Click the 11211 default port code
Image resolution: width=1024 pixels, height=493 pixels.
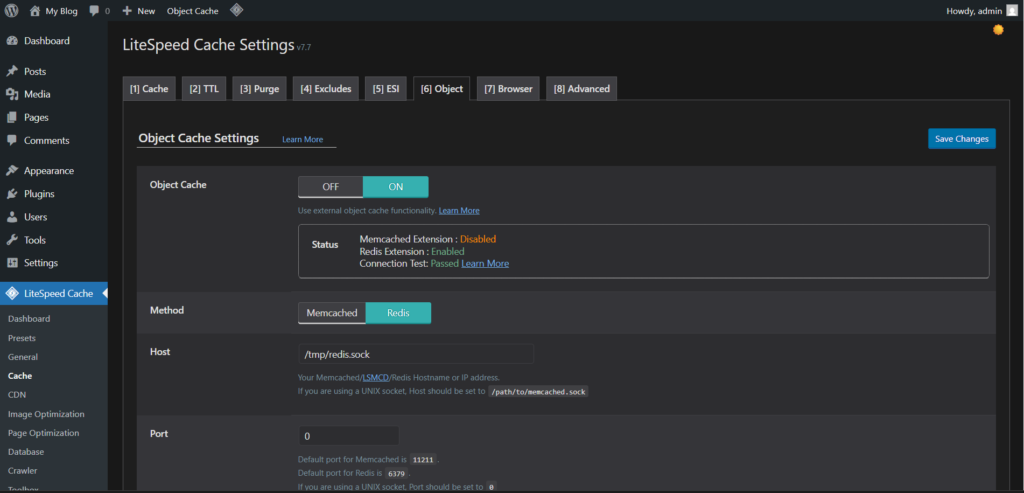423,460
